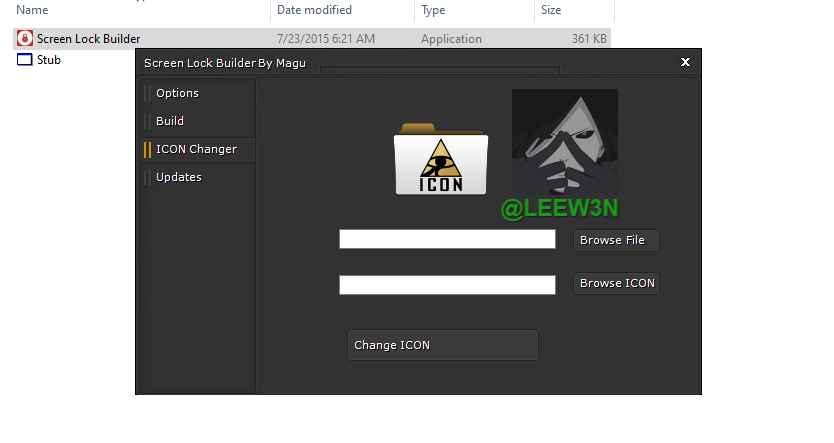Click the gray marker beside Build

click(x=147, y=122)
